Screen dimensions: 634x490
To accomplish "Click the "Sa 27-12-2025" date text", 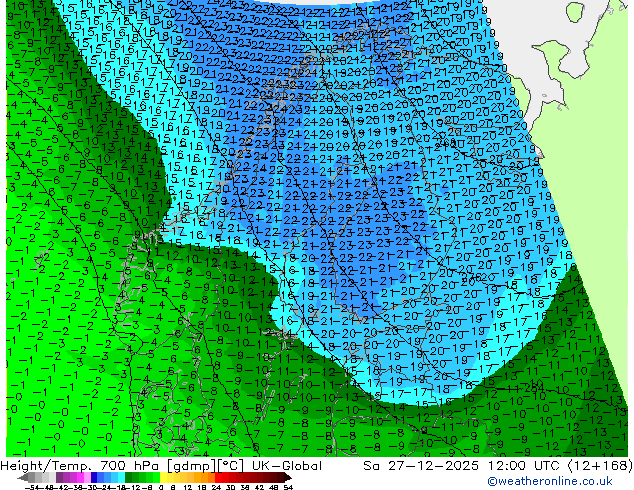I will point(421,466).
